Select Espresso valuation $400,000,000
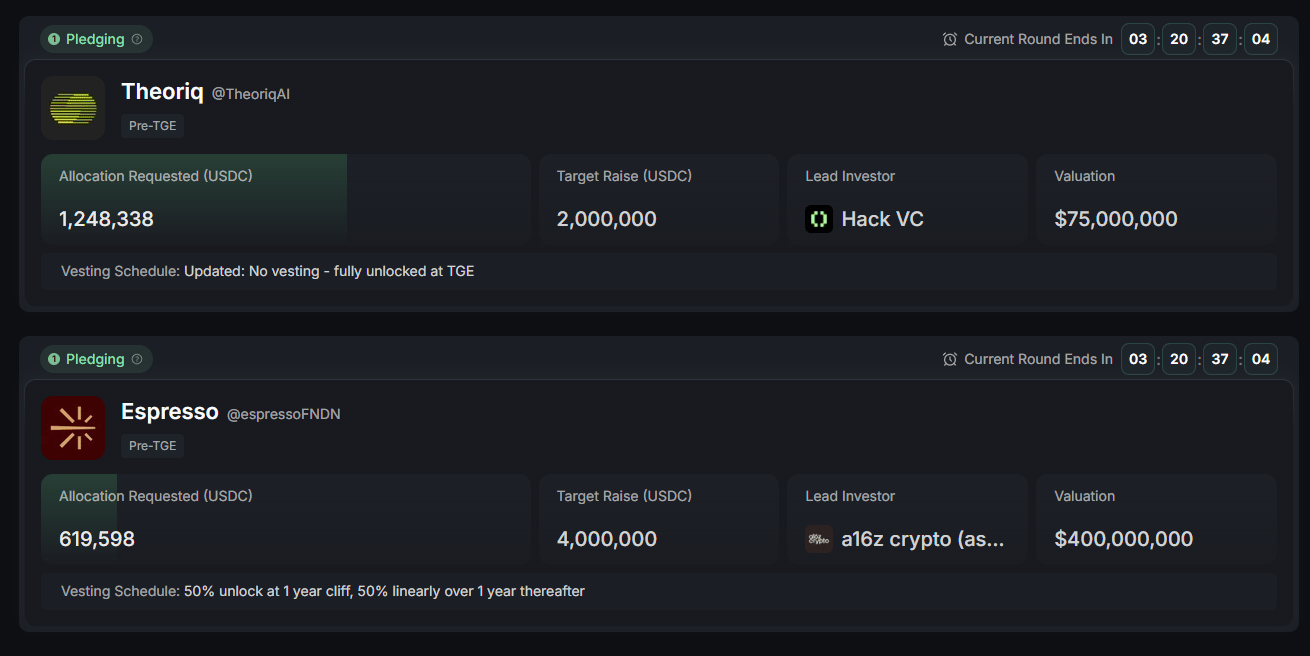 click(x=1124, y=539)
